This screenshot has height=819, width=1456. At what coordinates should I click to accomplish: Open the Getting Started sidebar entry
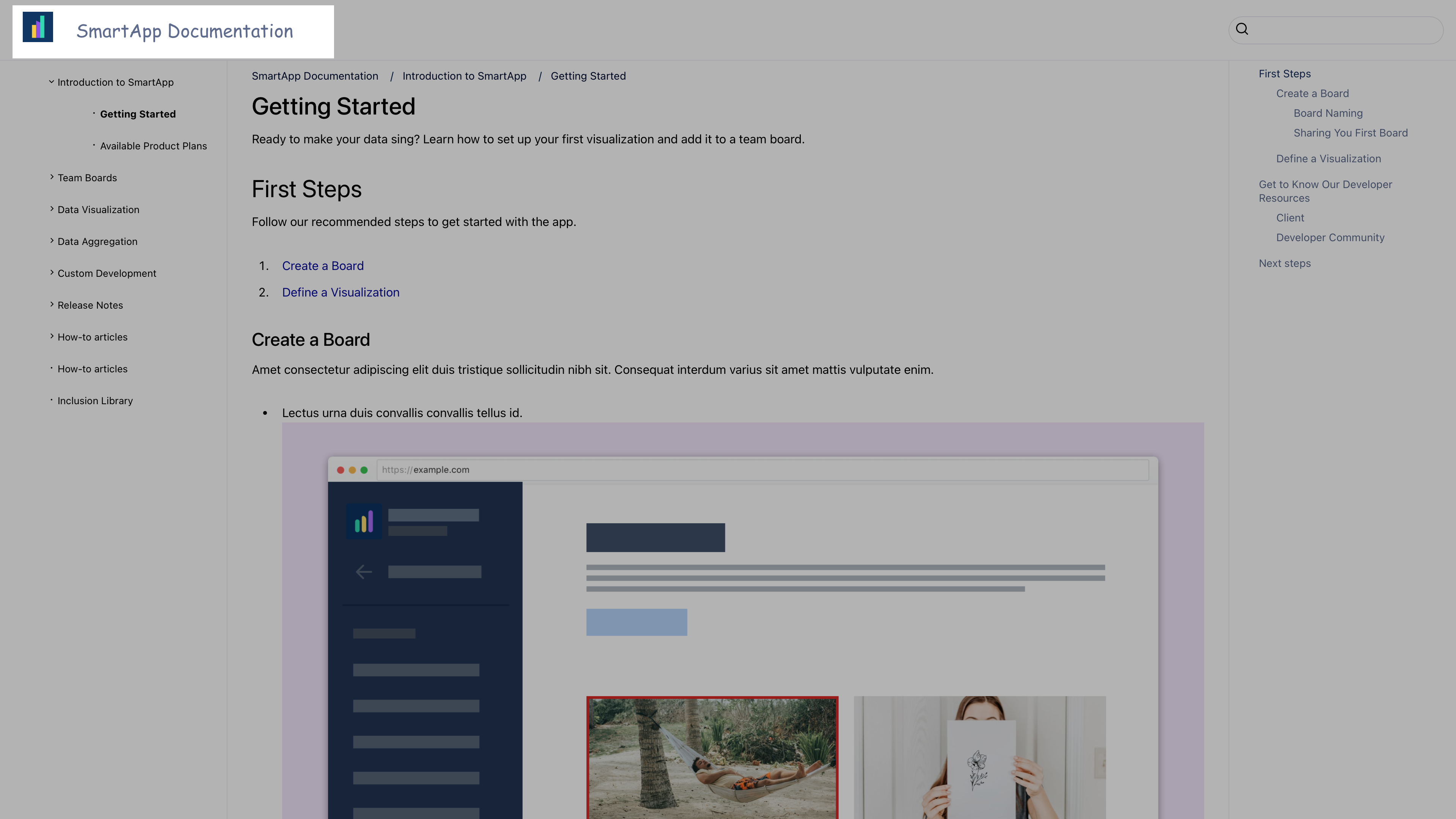tap(138, 114)
